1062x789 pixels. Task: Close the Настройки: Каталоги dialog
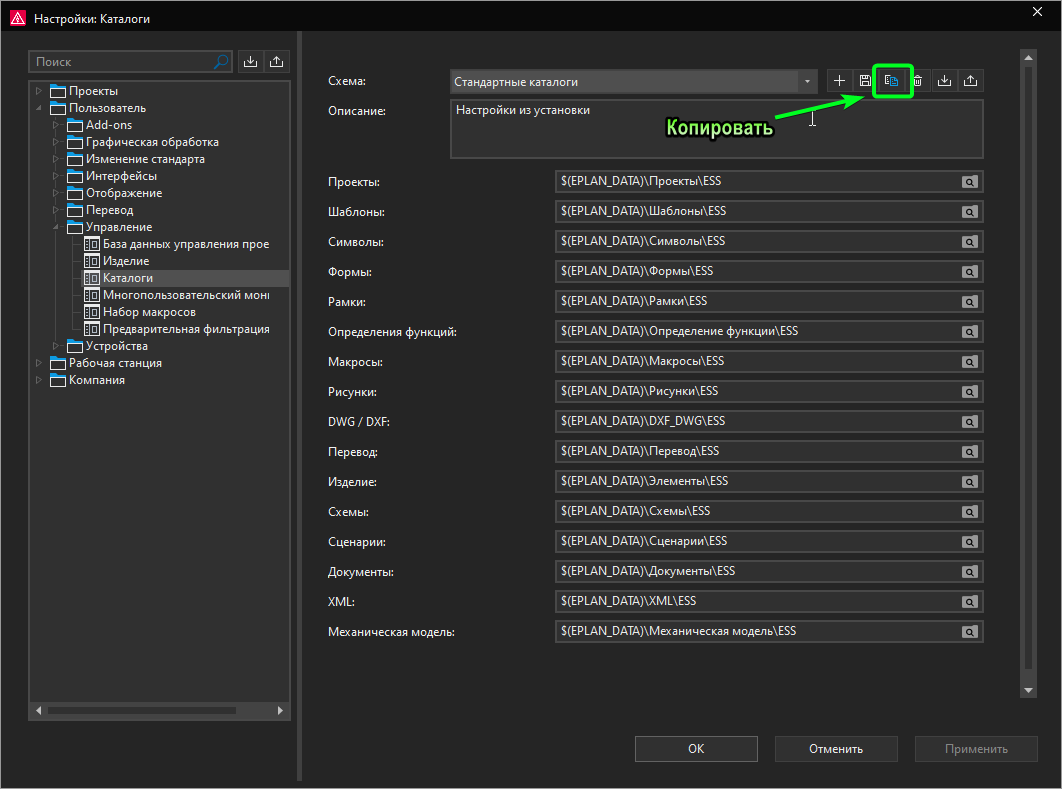(1037, 12)
